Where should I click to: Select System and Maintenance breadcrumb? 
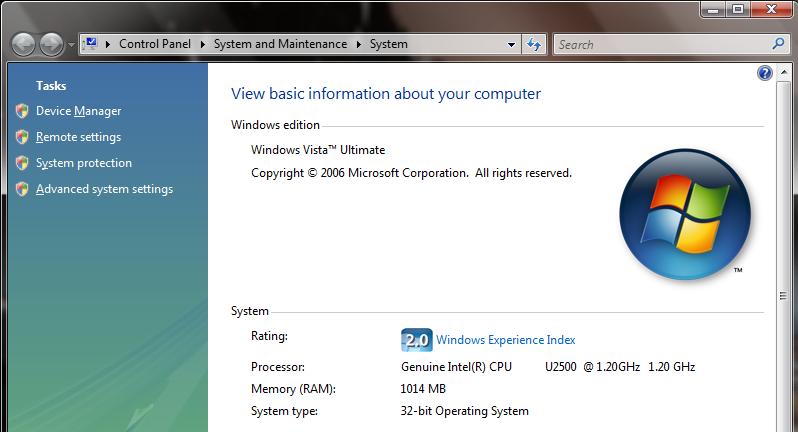pos(280,44)
